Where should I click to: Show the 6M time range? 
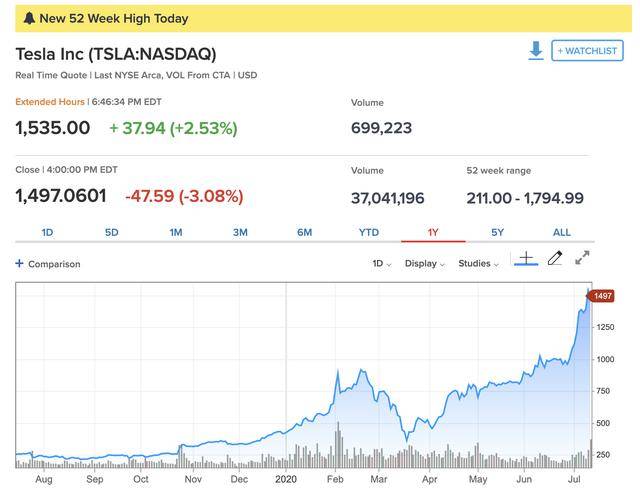coord(305,232)
